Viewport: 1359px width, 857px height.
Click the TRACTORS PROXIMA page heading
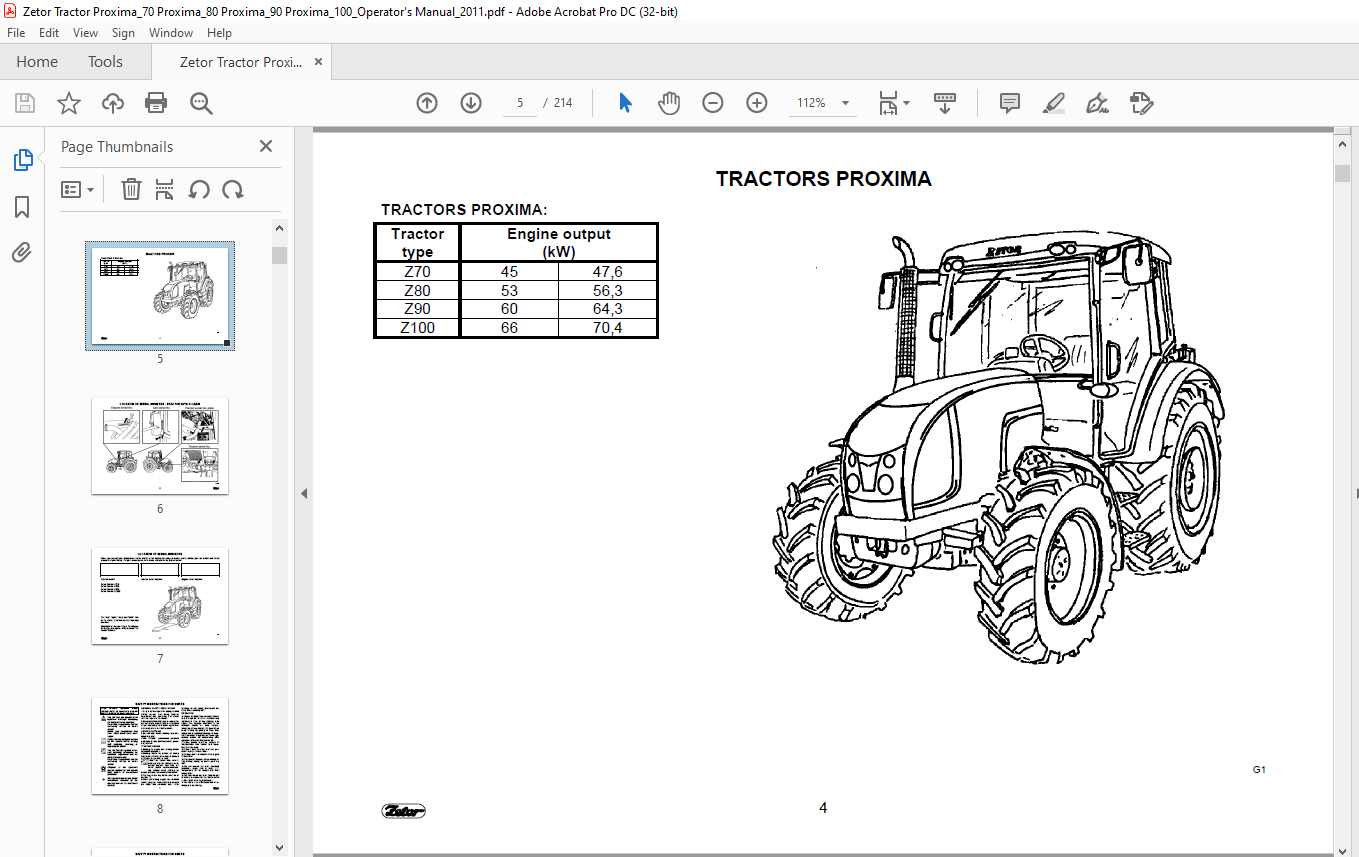coord(824,179)
